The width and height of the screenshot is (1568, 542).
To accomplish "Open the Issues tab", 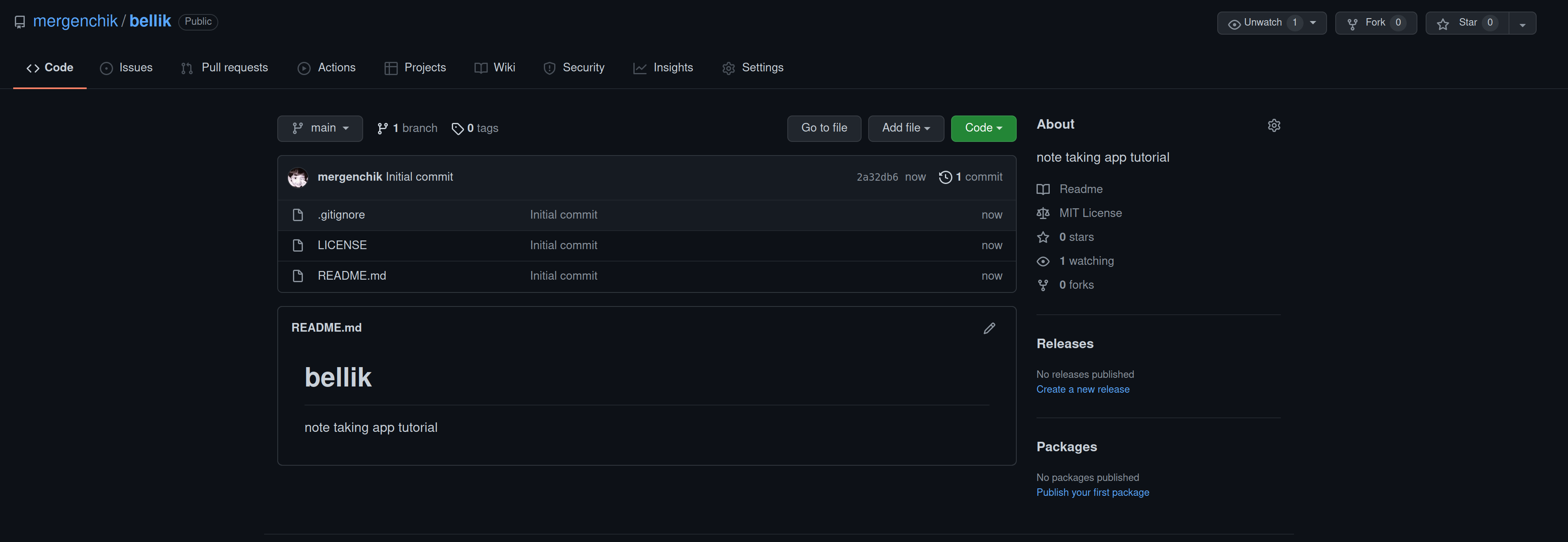I will coord(126,68).
